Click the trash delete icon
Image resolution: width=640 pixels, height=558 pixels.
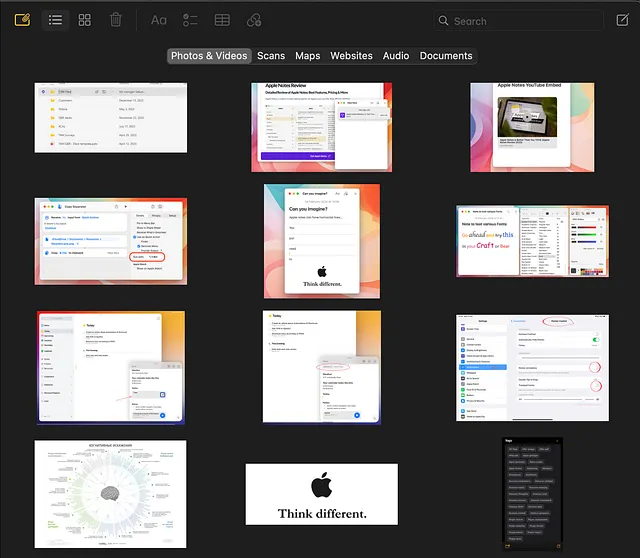pos(116,20)
